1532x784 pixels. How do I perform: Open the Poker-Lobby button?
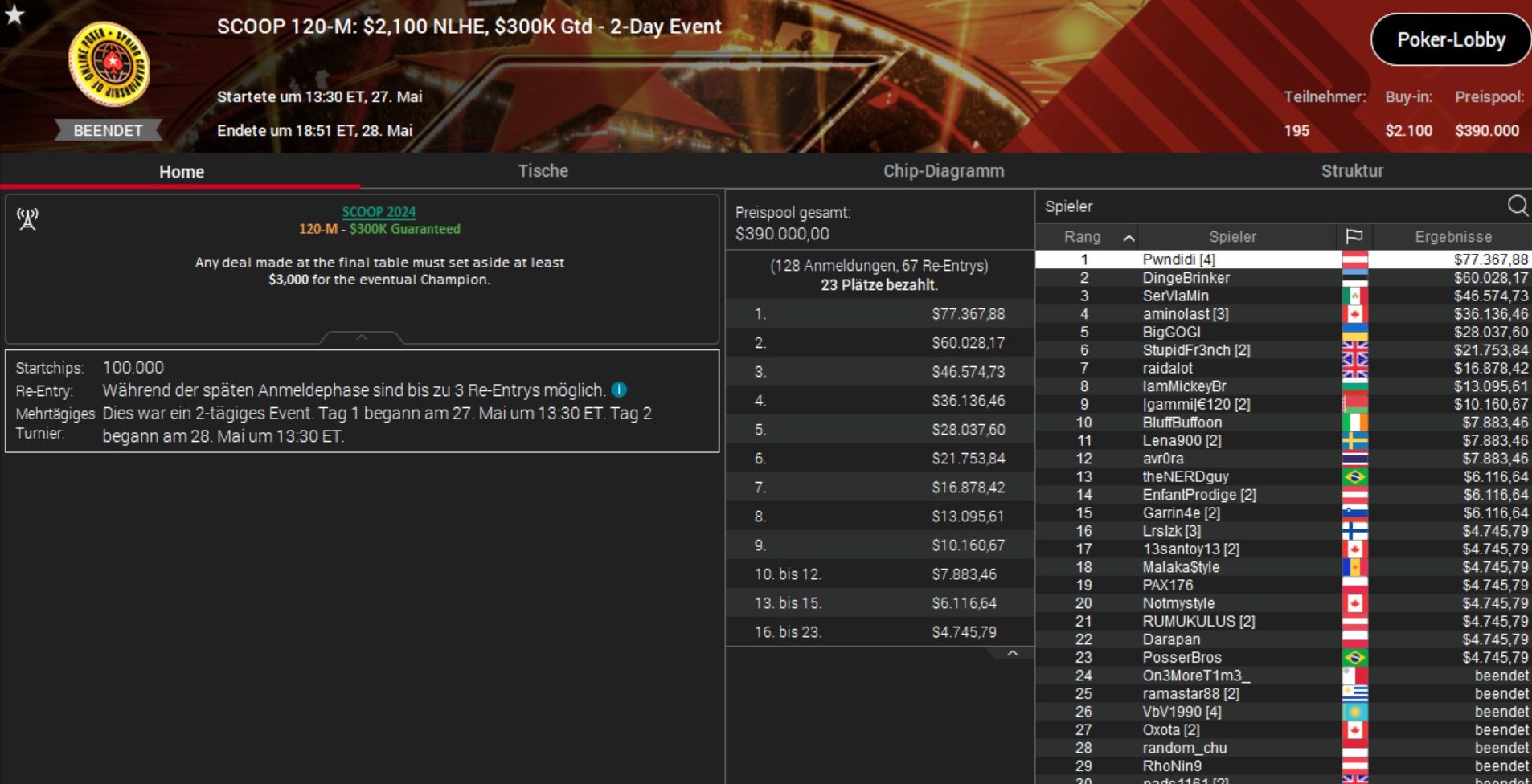[x=1451, y=40]
